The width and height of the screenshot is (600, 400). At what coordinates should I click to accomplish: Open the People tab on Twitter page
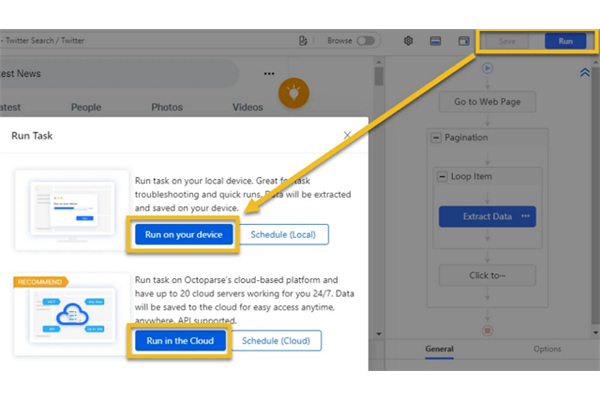(x=86, y=107)
